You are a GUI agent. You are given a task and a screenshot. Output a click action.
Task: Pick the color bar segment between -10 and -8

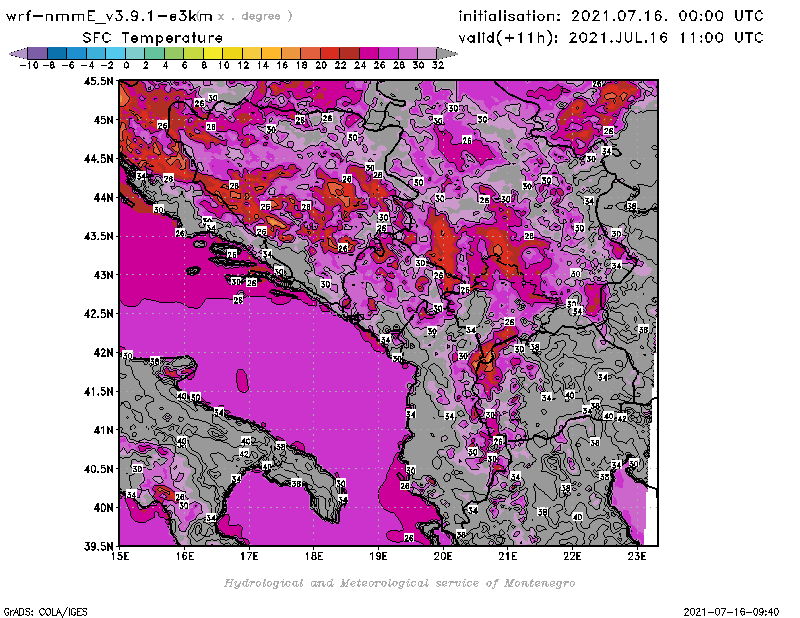[38, 53]
